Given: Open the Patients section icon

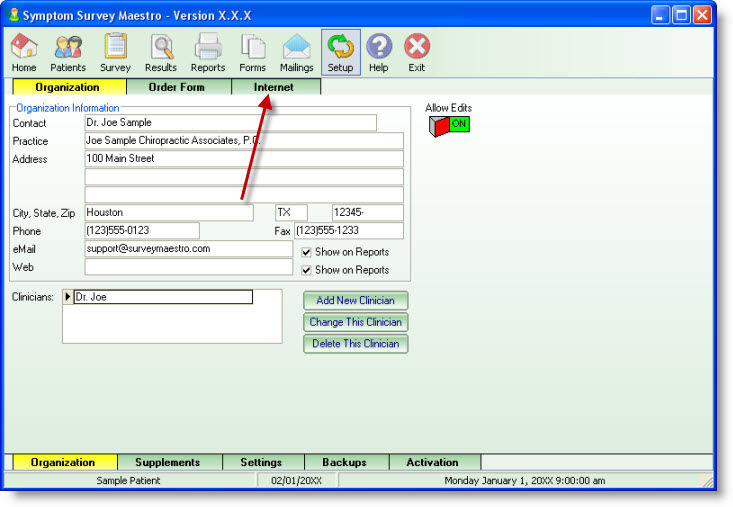Looking at the screenshot, I should (x=68, y=52).
